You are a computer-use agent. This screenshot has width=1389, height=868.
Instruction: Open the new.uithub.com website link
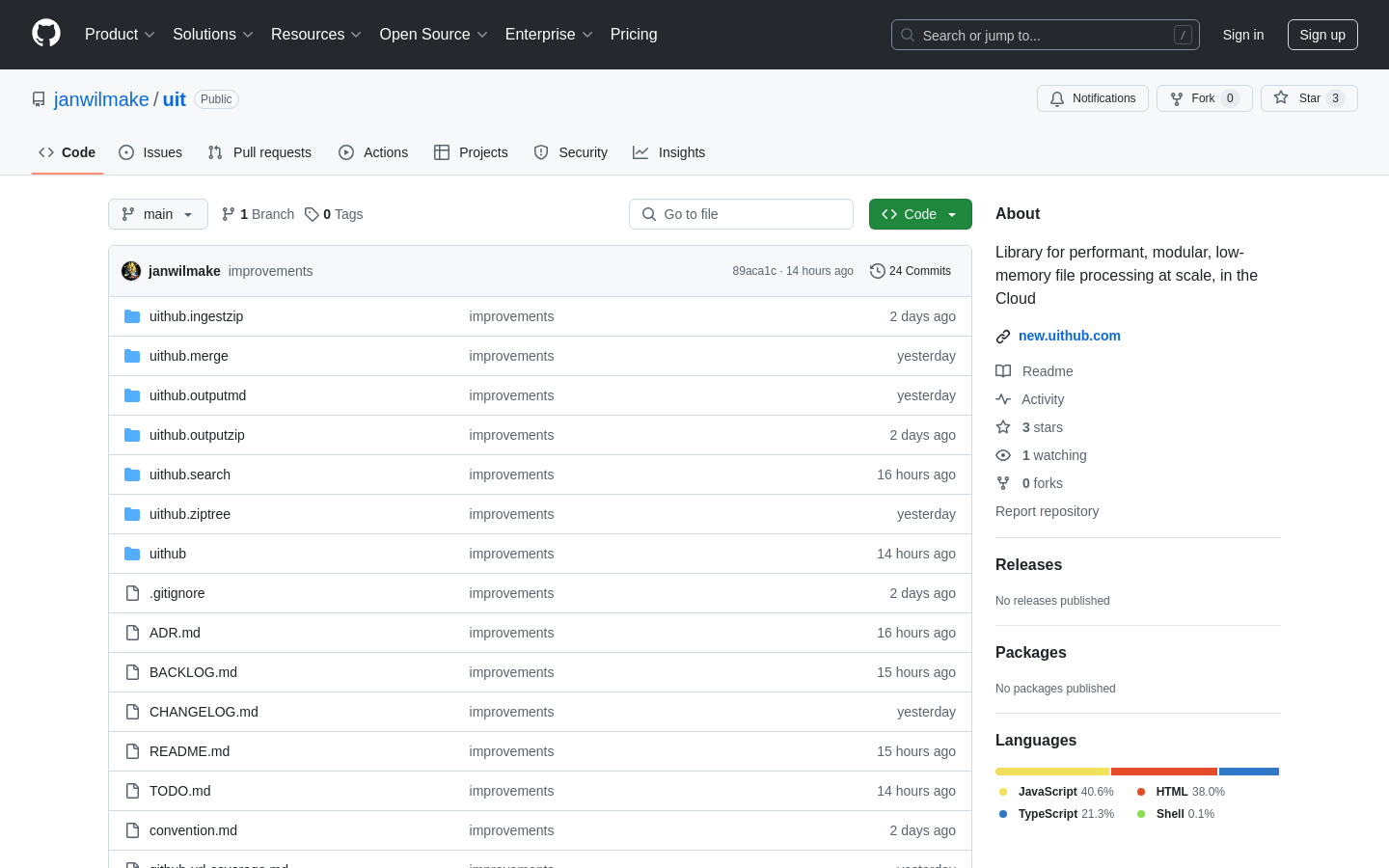[1069, 336]
